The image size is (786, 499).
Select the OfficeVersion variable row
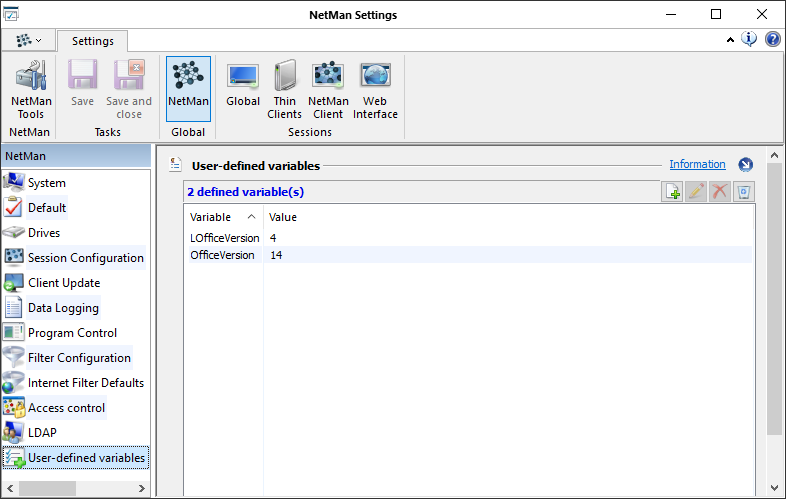click(x=224, y=255)
